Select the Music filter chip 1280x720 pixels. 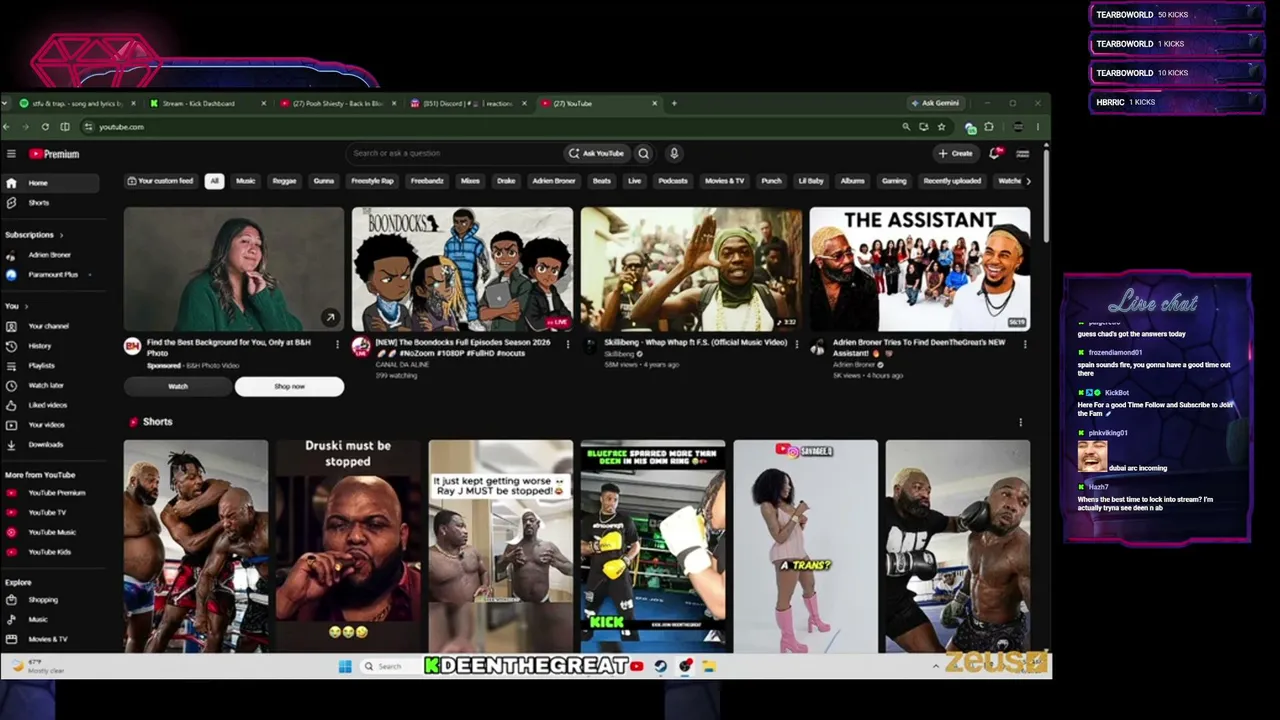point(245,181)
